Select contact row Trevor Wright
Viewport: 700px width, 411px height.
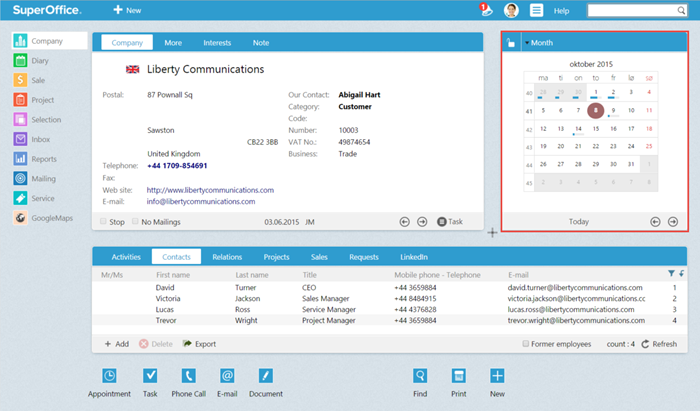388,320
